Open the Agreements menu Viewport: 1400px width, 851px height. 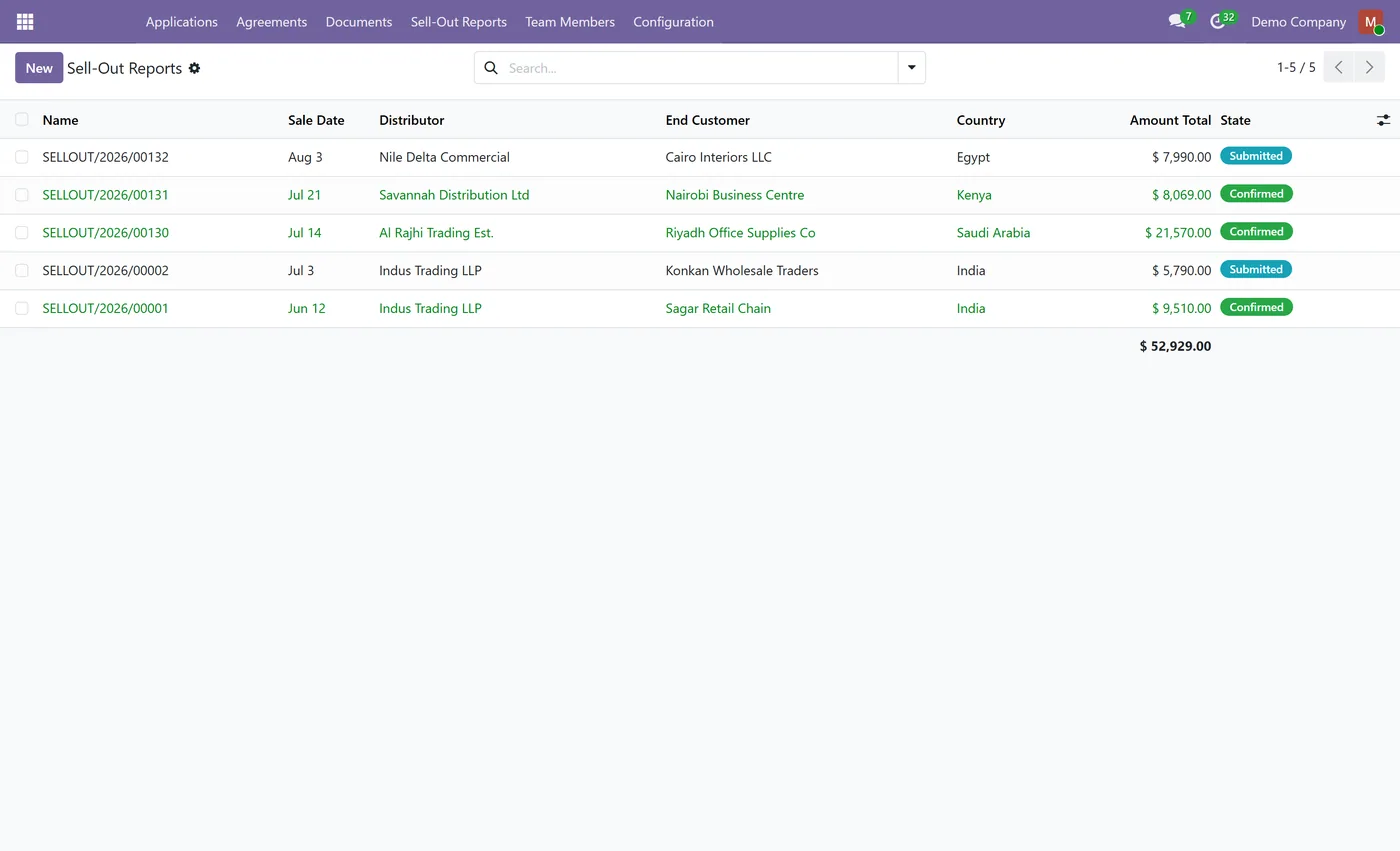pyautogui.click(x=272, y=22)
